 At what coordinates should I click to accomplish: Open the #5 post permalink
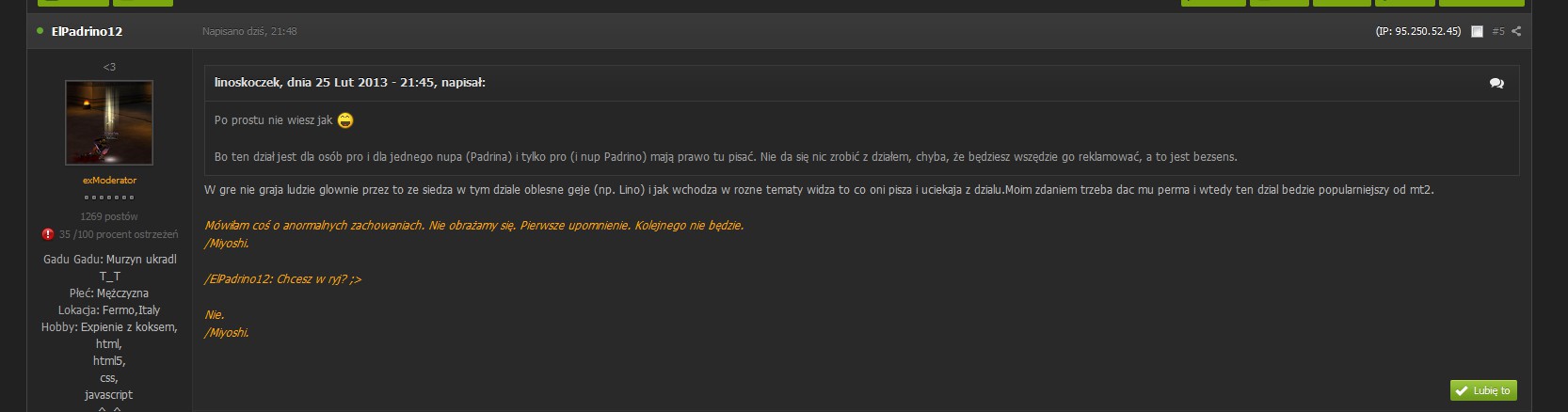point(1498,31)
